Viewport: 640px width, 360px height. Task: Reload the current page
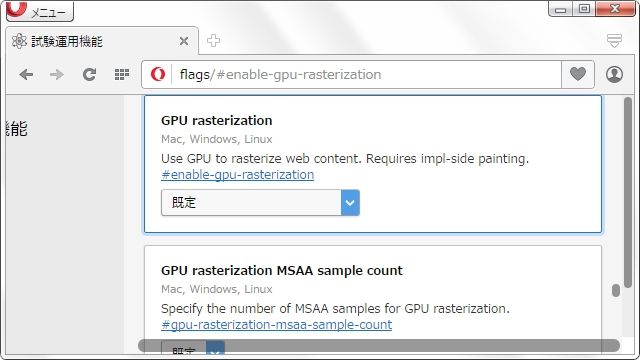click(89, 74)
